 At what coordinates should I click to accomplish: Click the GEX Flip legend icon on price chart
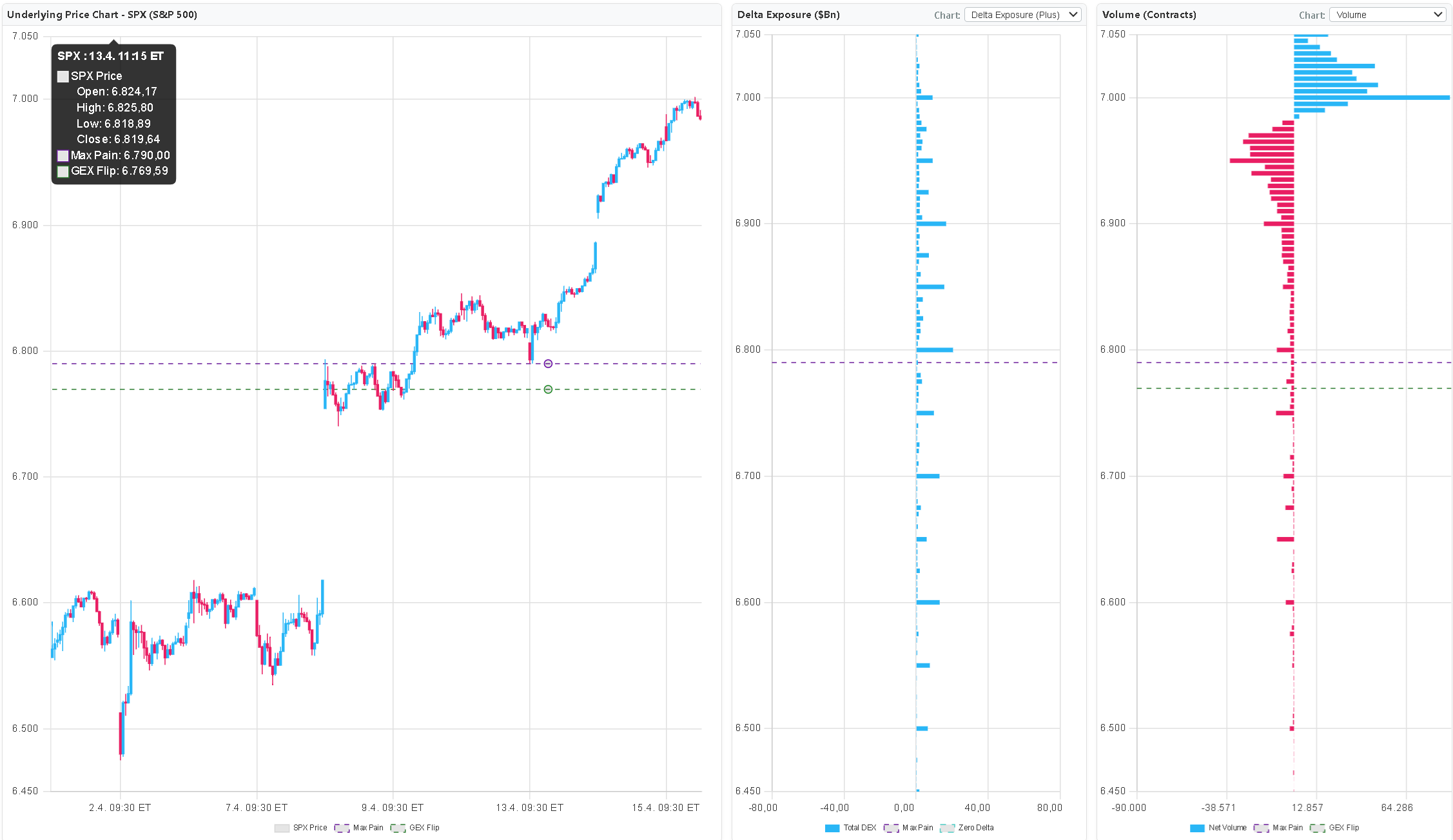(398, 828)
